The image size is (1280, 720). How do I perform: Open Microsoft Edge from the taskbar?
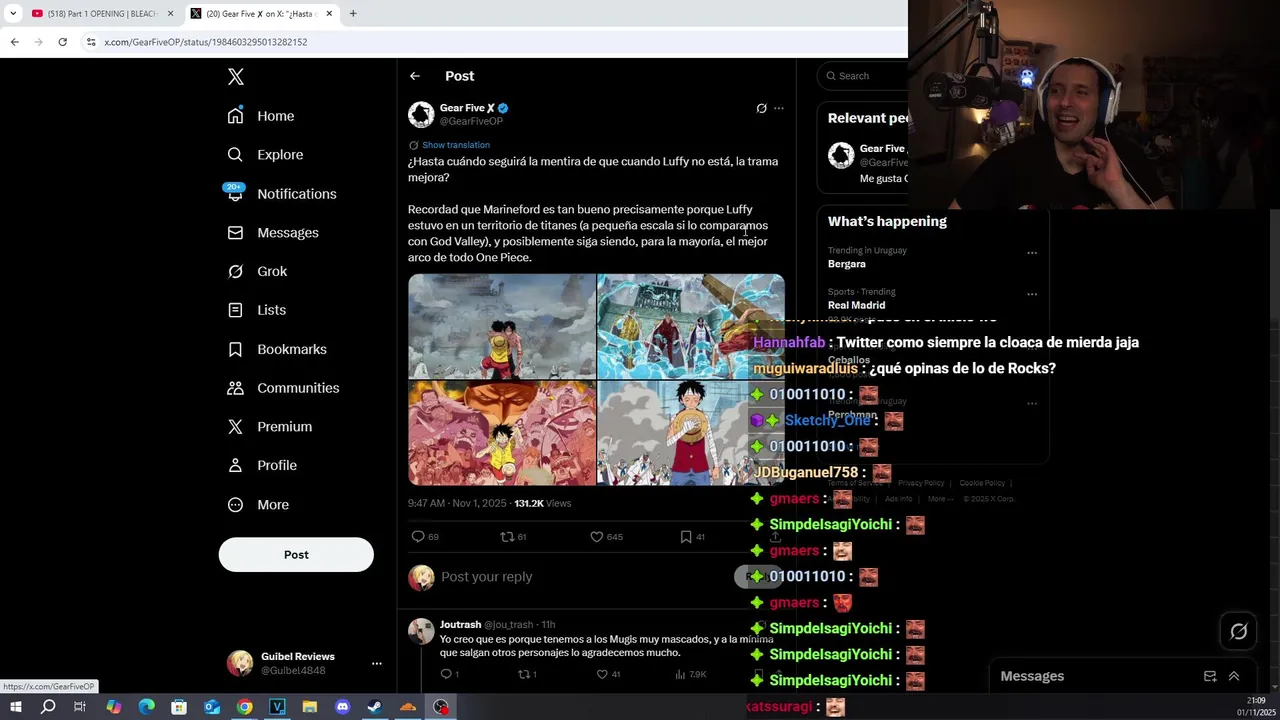(146, 707)
